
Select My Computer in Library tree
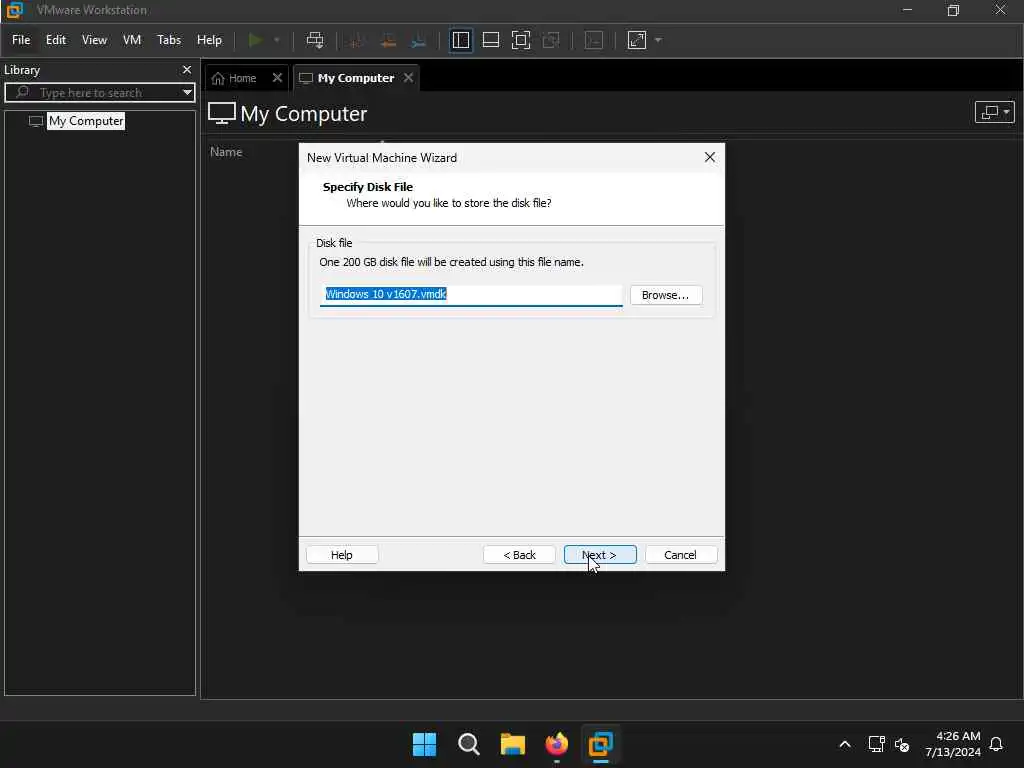tap(86, 121)
